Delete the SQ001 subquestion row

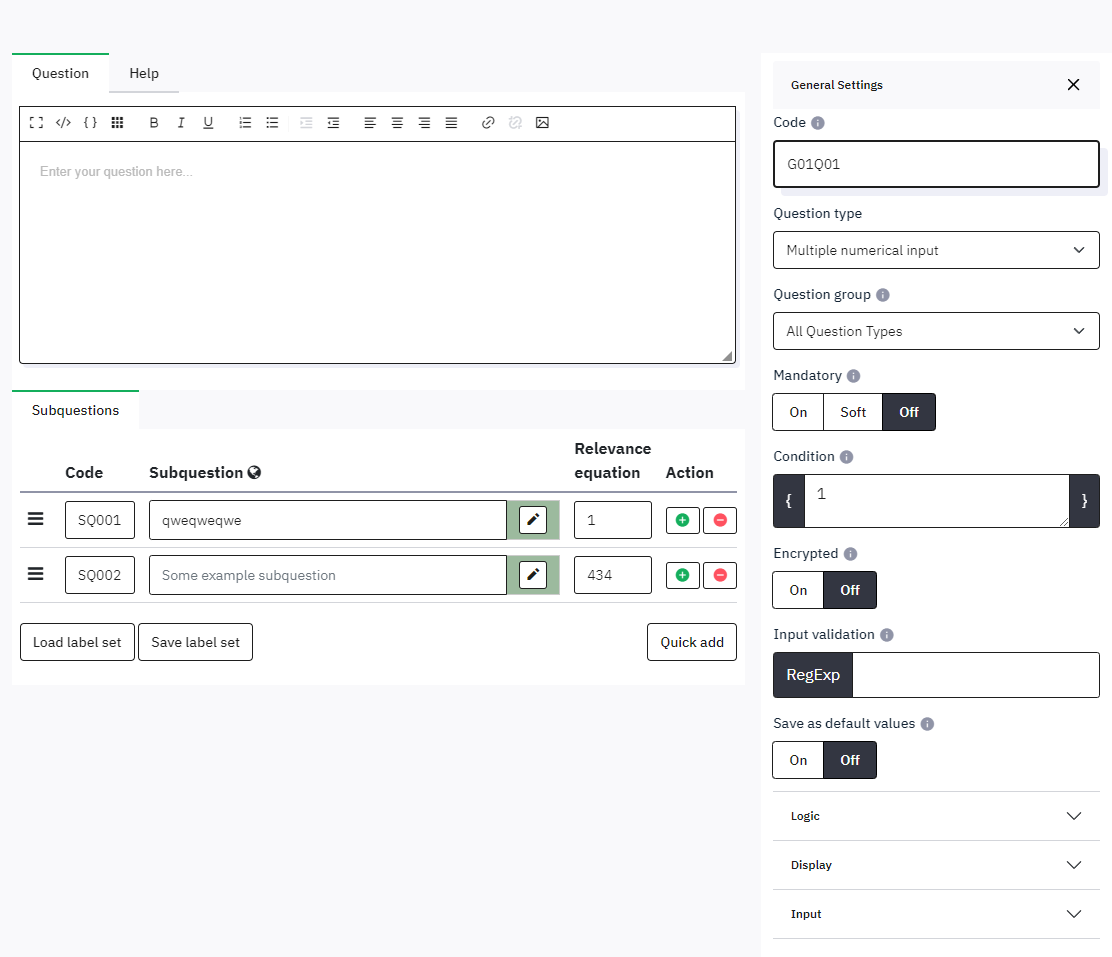click(x=719, y=520)
